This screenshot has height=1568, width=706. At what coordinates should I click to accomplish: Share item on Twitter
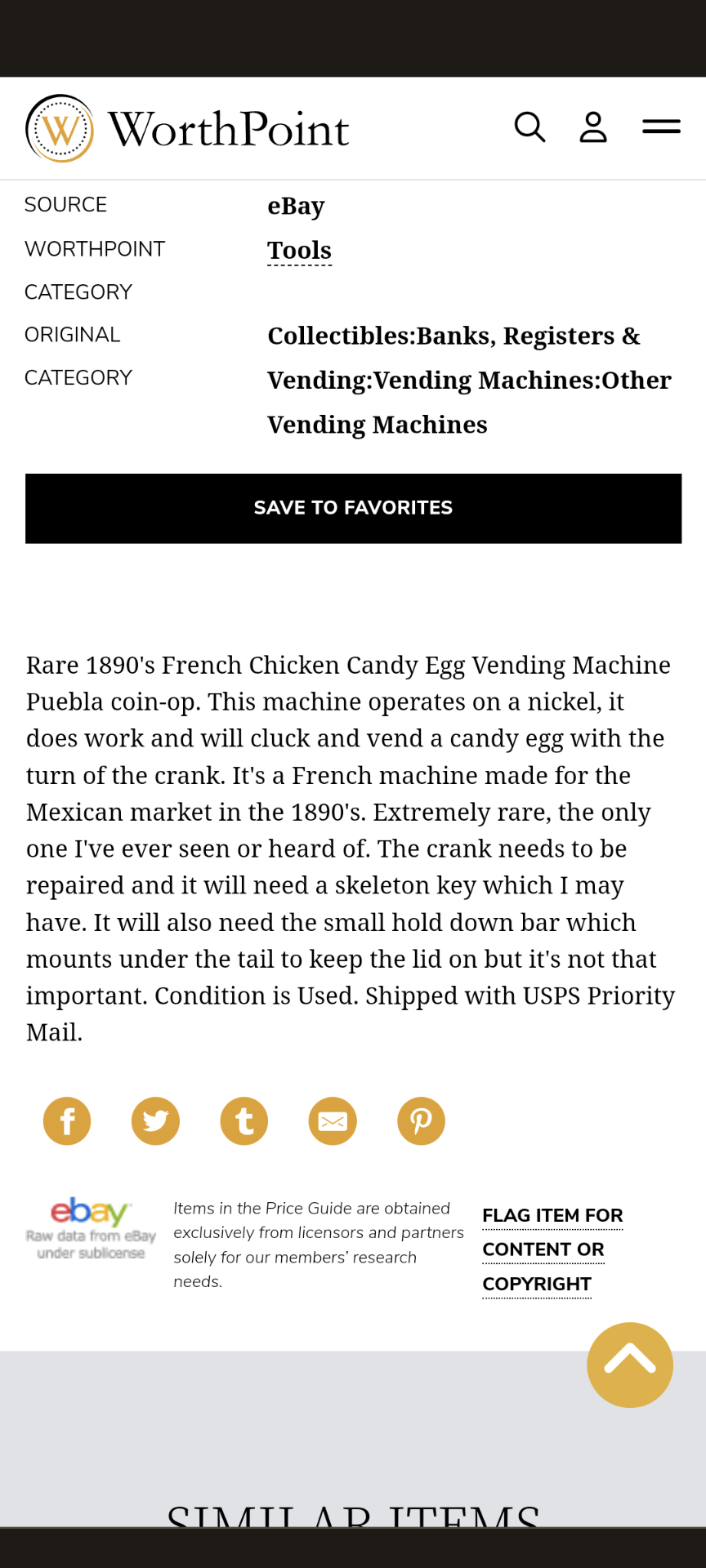coord(155,1120)
